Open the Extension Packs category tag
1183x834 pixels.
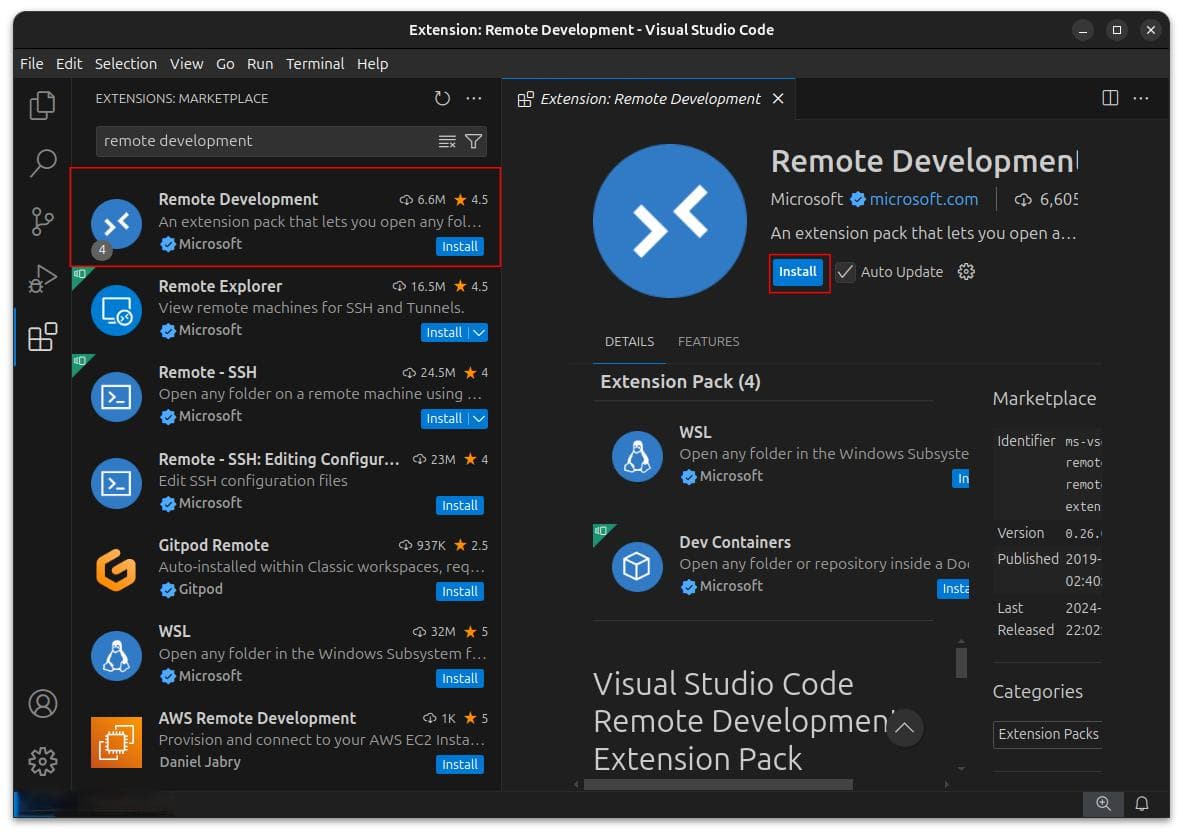pos(1048,734)
